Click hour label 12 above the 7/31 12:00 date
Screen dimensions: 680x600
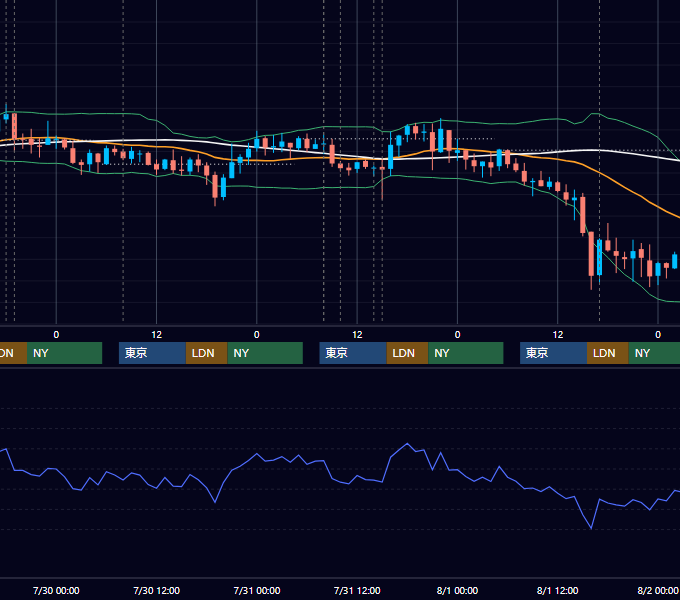click(357, 335)
